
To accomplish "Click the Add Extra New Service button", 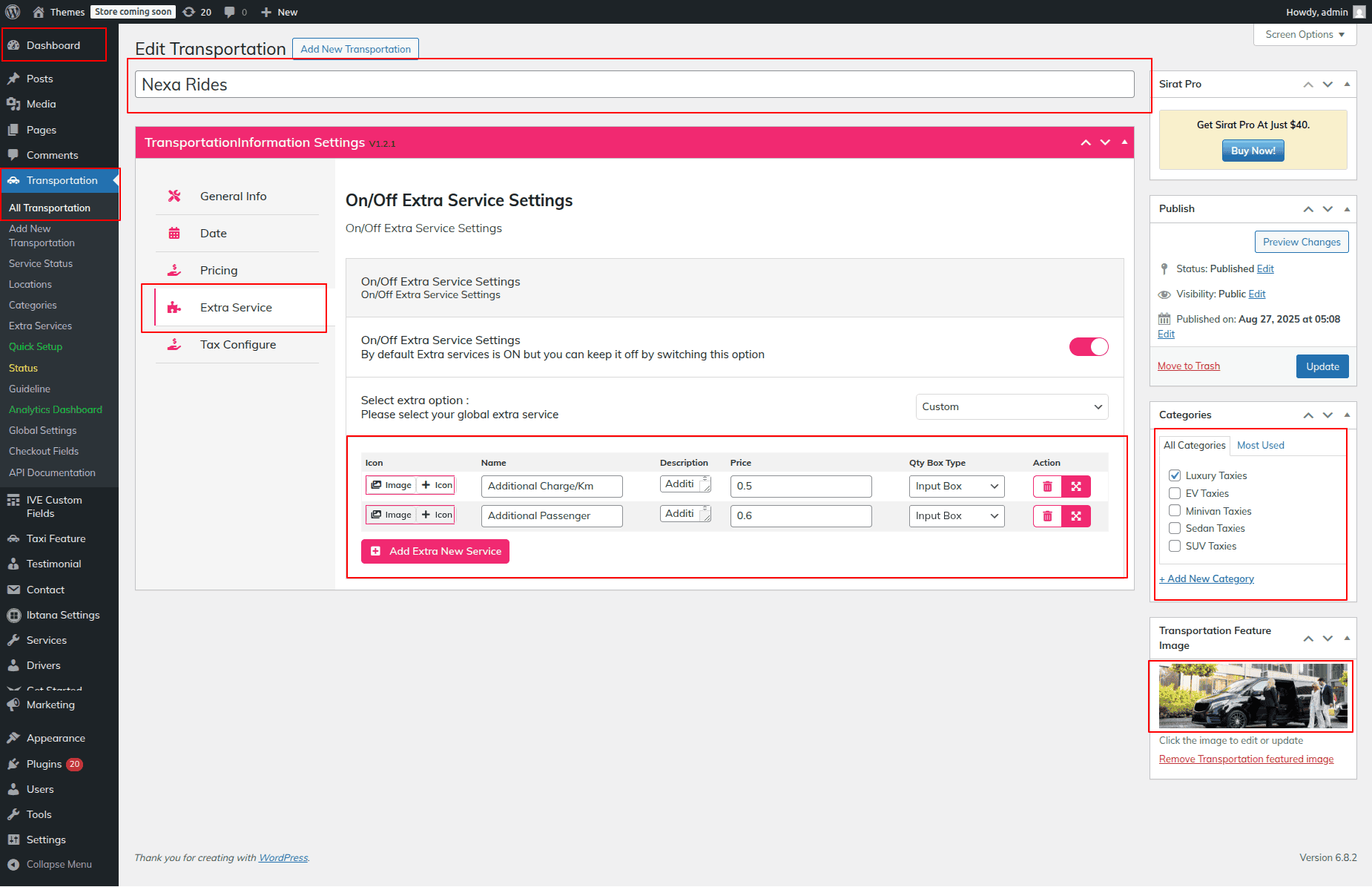I will 435,551.
